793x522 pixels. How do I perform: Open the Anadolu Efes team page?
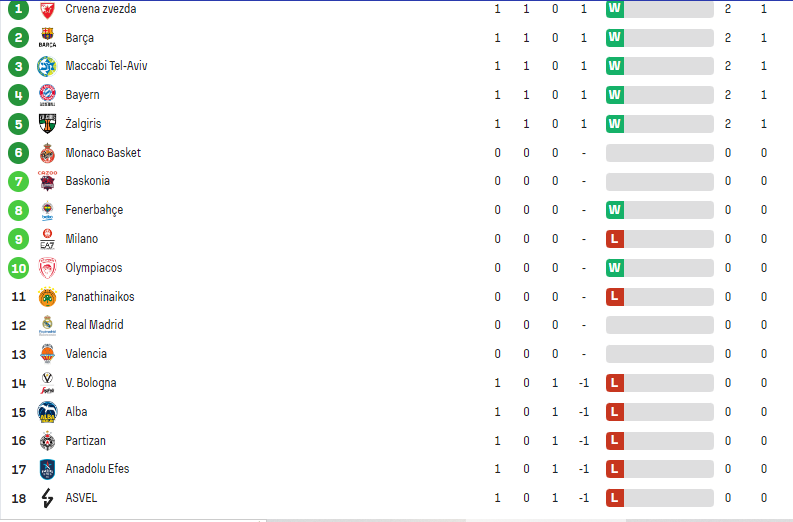point(97,469)
